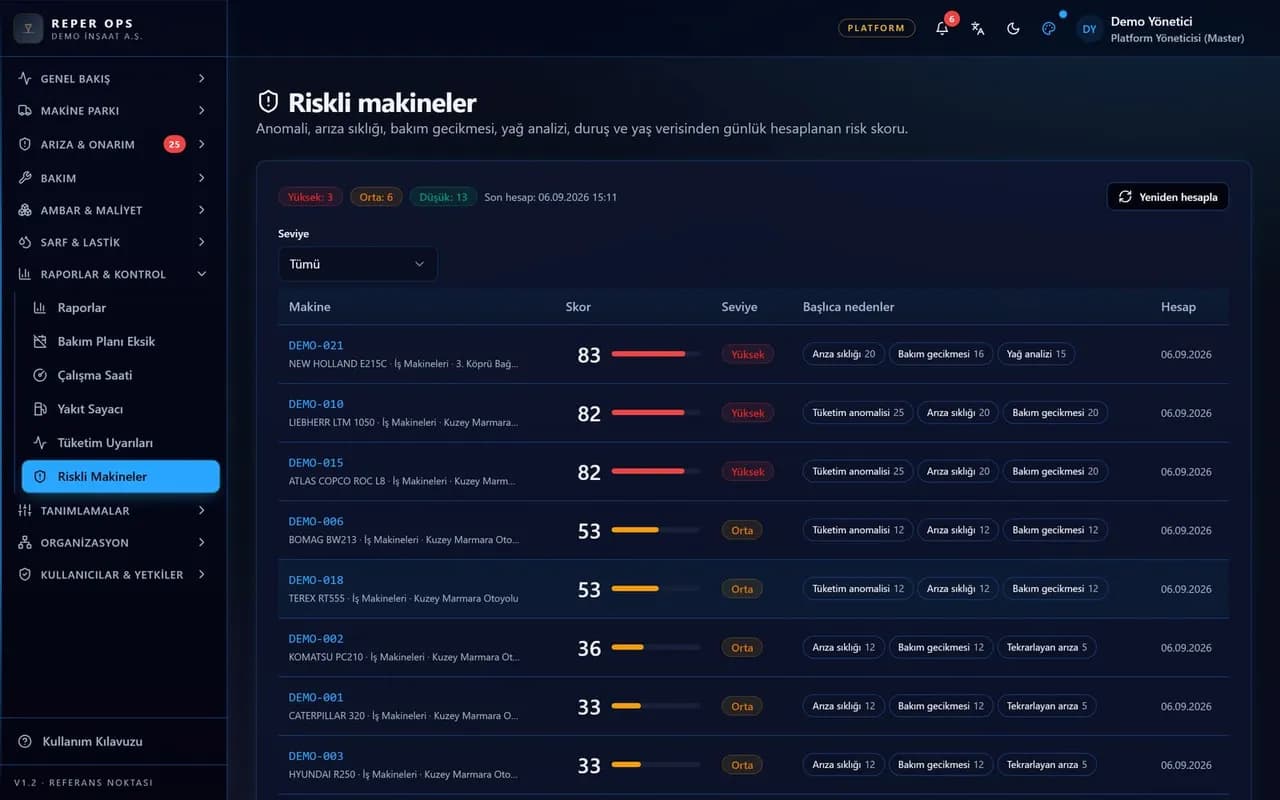Click the PLATFORM badge in header

coord(876,28)
